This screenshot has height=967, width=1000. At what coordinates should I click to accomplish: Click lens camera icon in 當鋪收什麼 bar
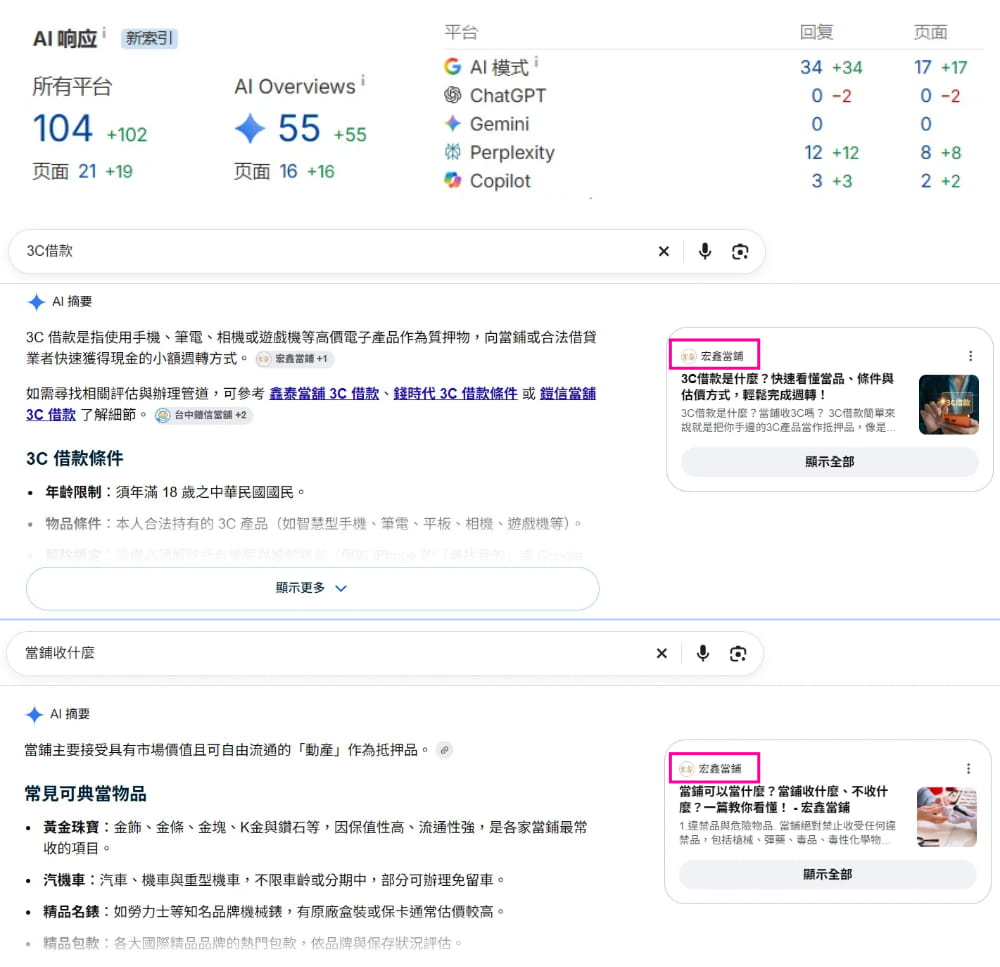(x=738, y=653)
